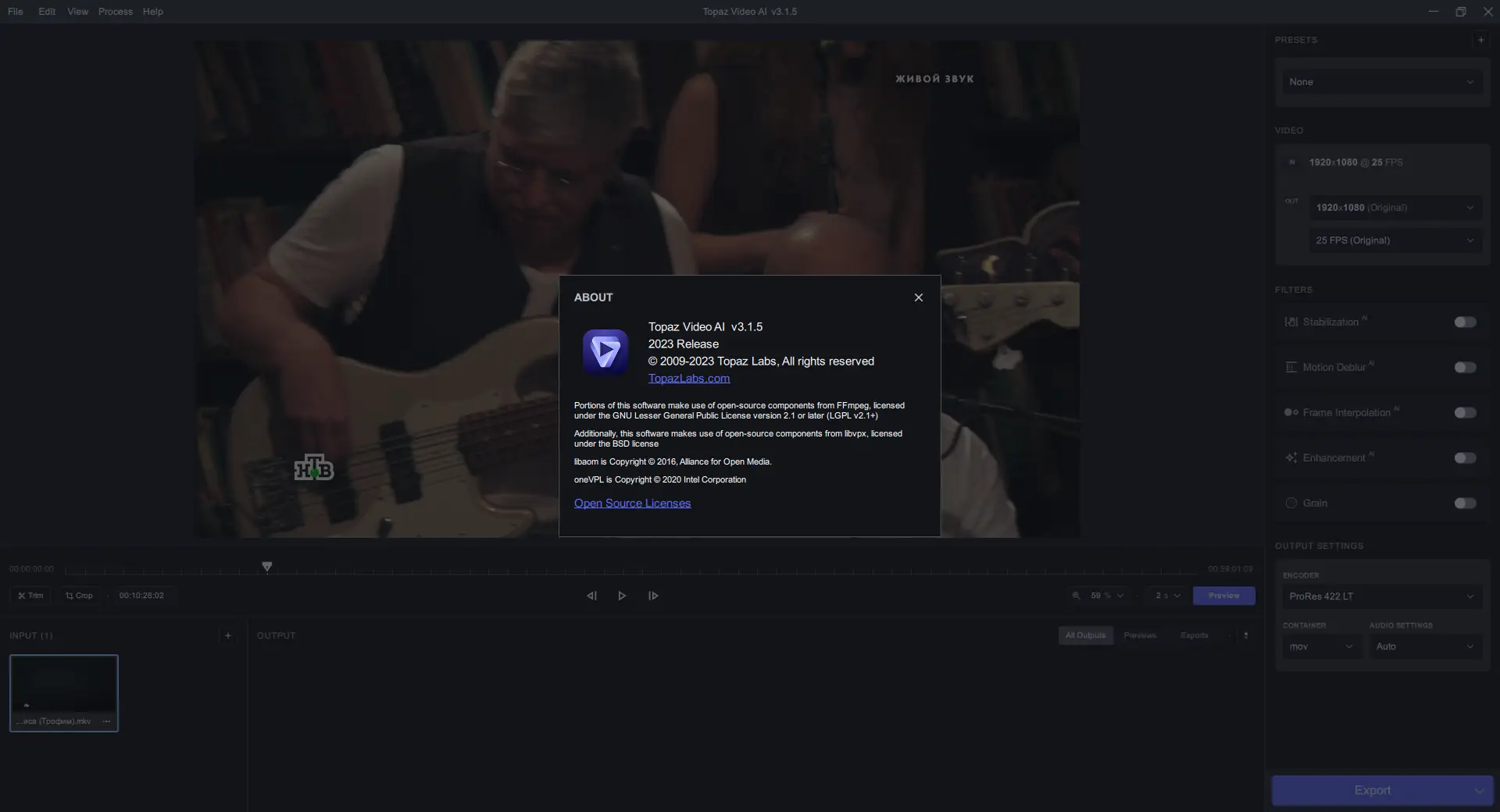Expand the Presets dropdown showing None

[x=1381, y=82]
